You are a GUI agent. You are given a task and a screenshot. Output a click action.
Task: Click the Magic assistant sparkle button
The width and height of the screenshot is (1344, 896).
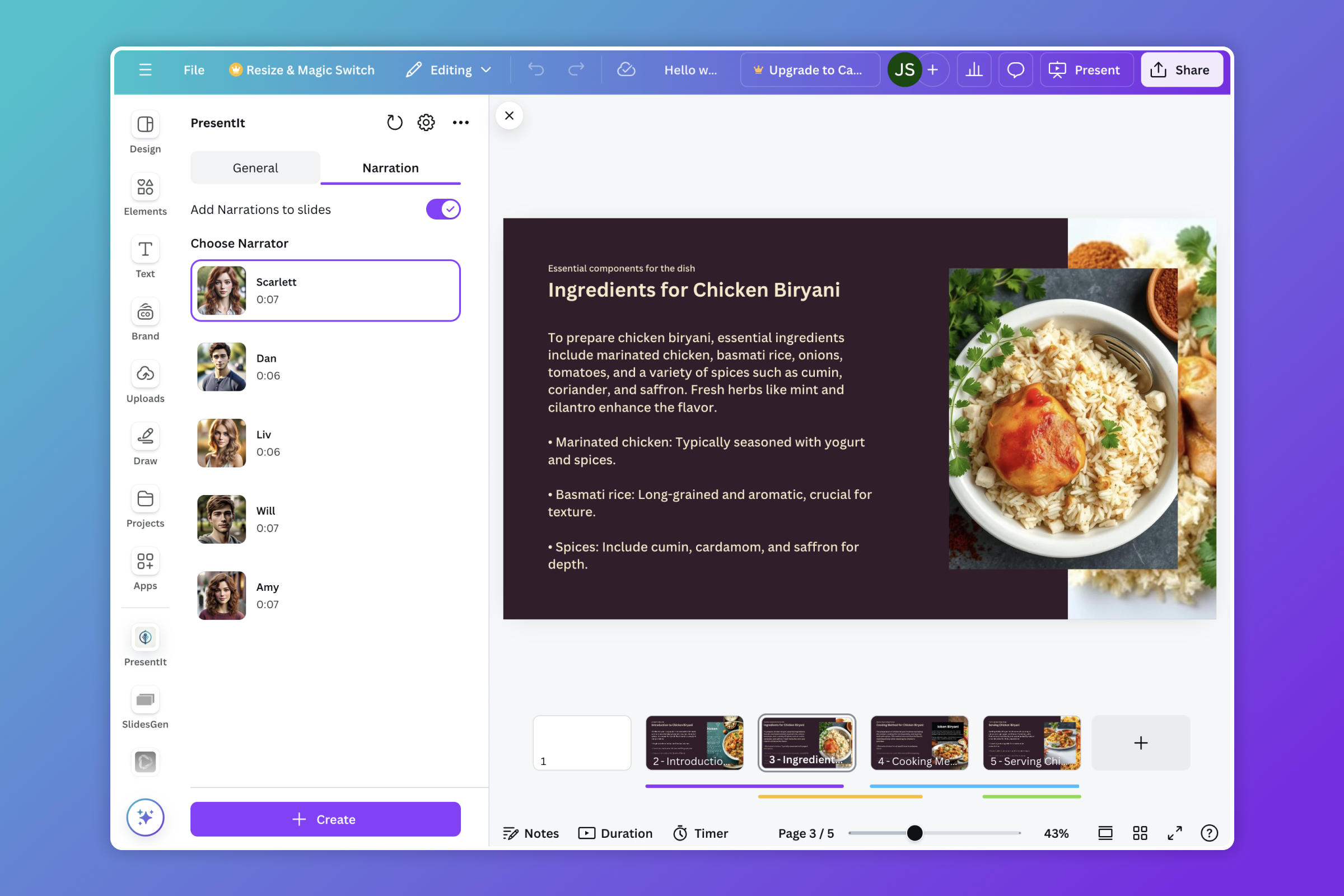pos(145,816)
